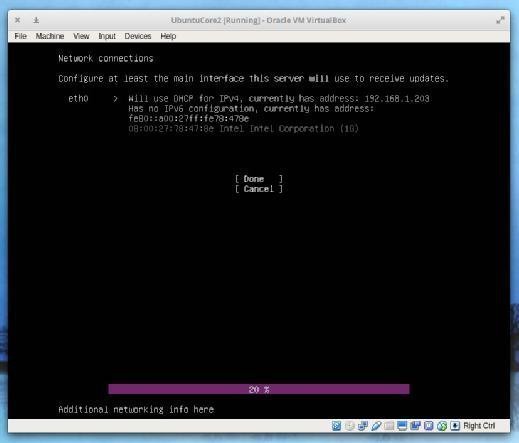Open the hard disk activity indicator
519x443 pixels.
(x=336, y=426)
